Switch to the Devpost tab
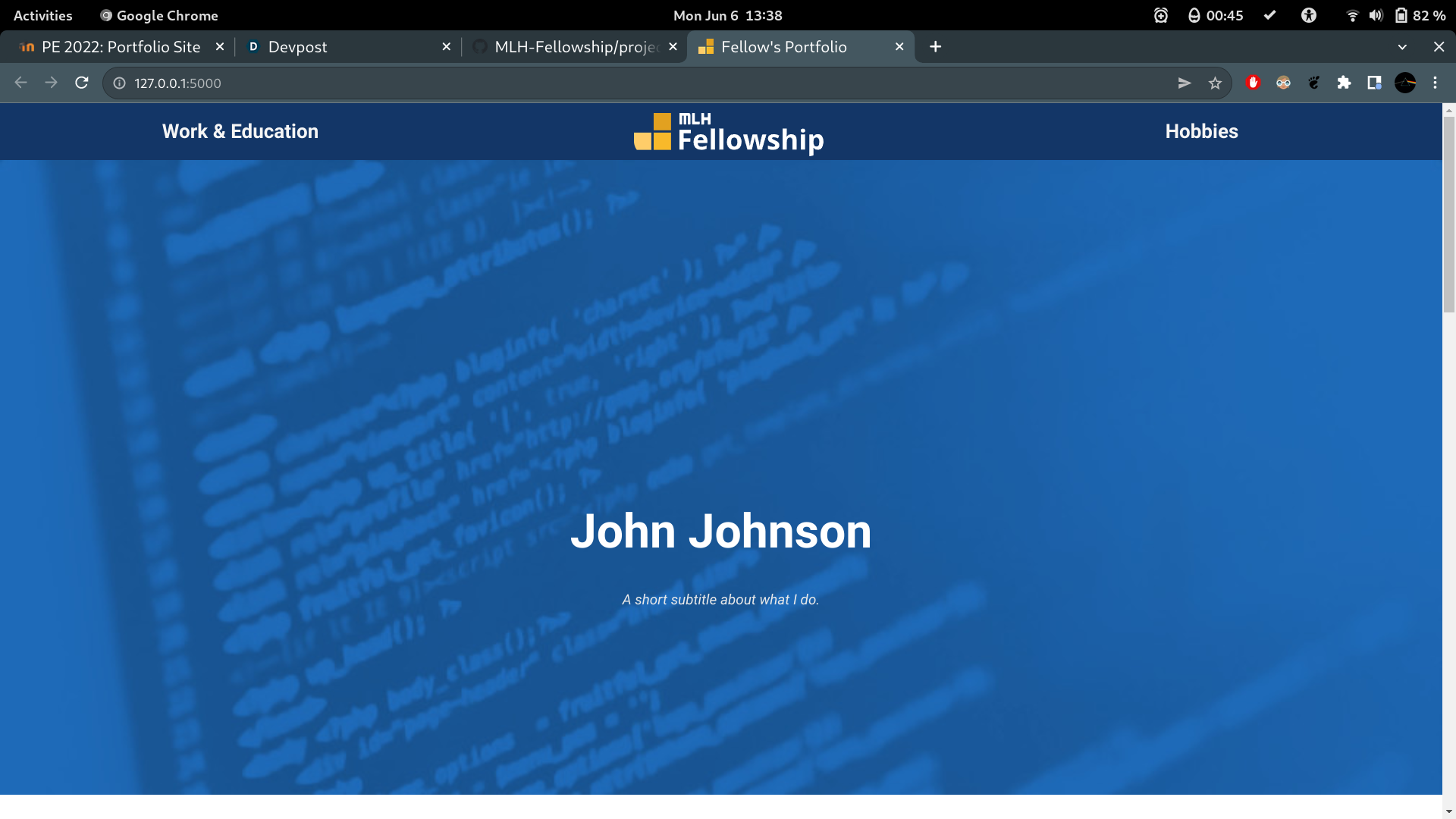1456x819 pixels. (x=297, y=47)
